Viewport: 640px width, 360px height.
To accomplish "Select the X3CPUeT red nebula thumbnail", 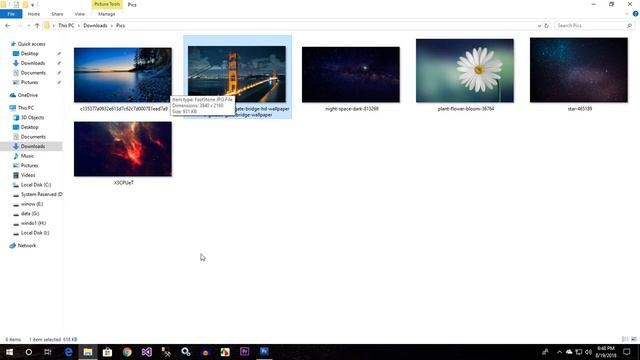I will pyautogui.click(x=123, y=149).
